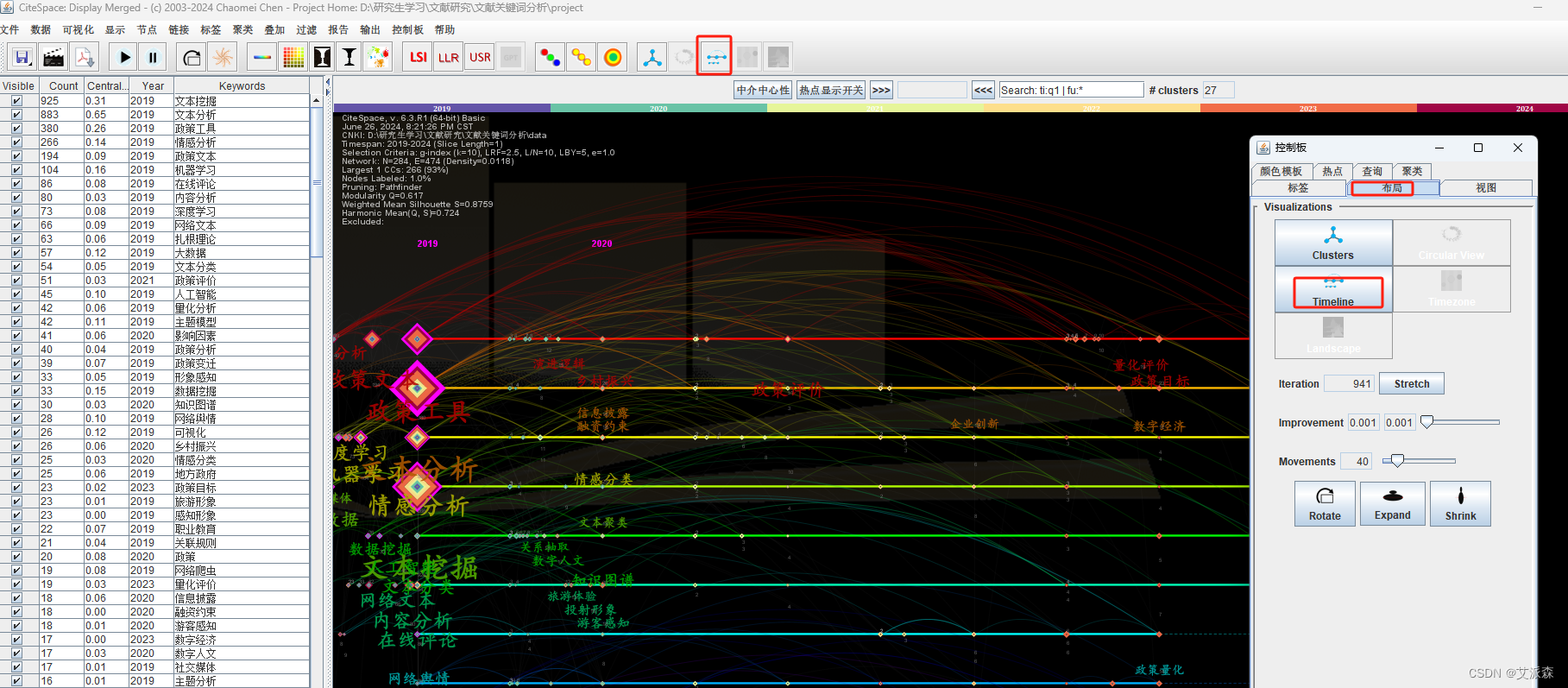Select Timeline visualization in control panel
This screenshot has width=1568, height=688.
1333,289
